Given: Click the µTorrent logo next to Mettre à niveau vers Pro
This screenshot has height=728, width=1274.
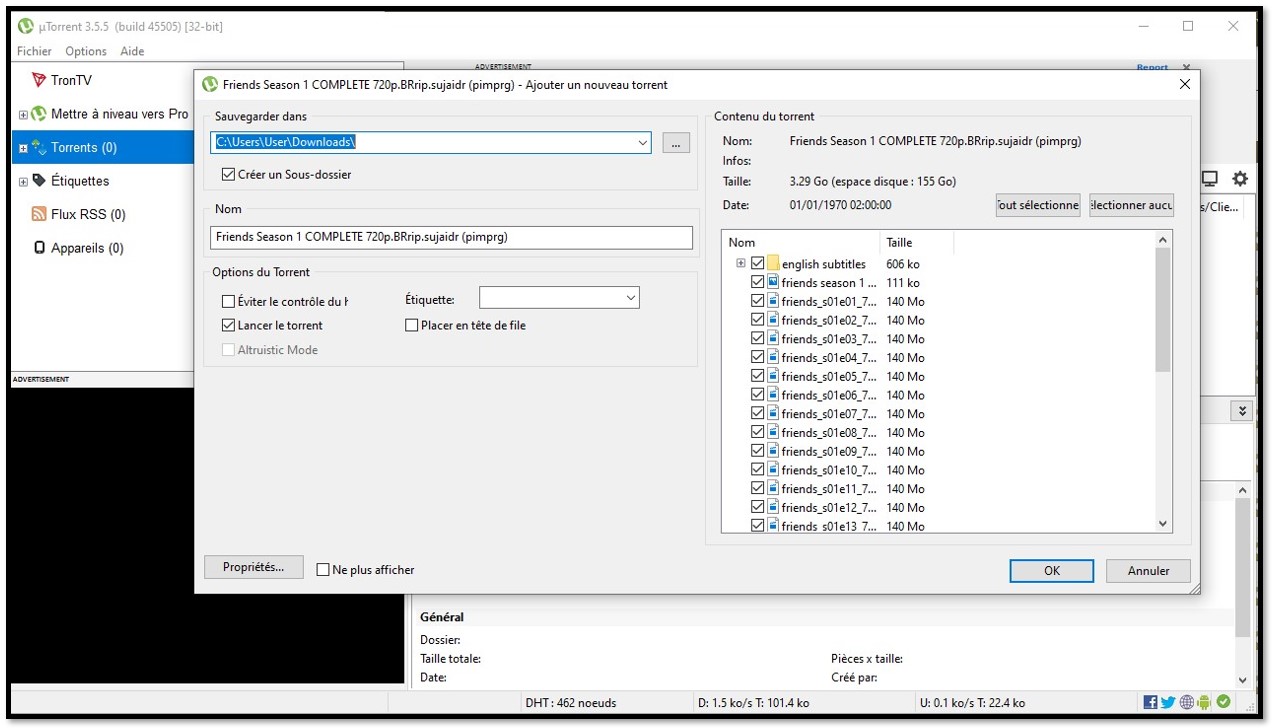Looking at the screenshot, I should coord(39,114).
